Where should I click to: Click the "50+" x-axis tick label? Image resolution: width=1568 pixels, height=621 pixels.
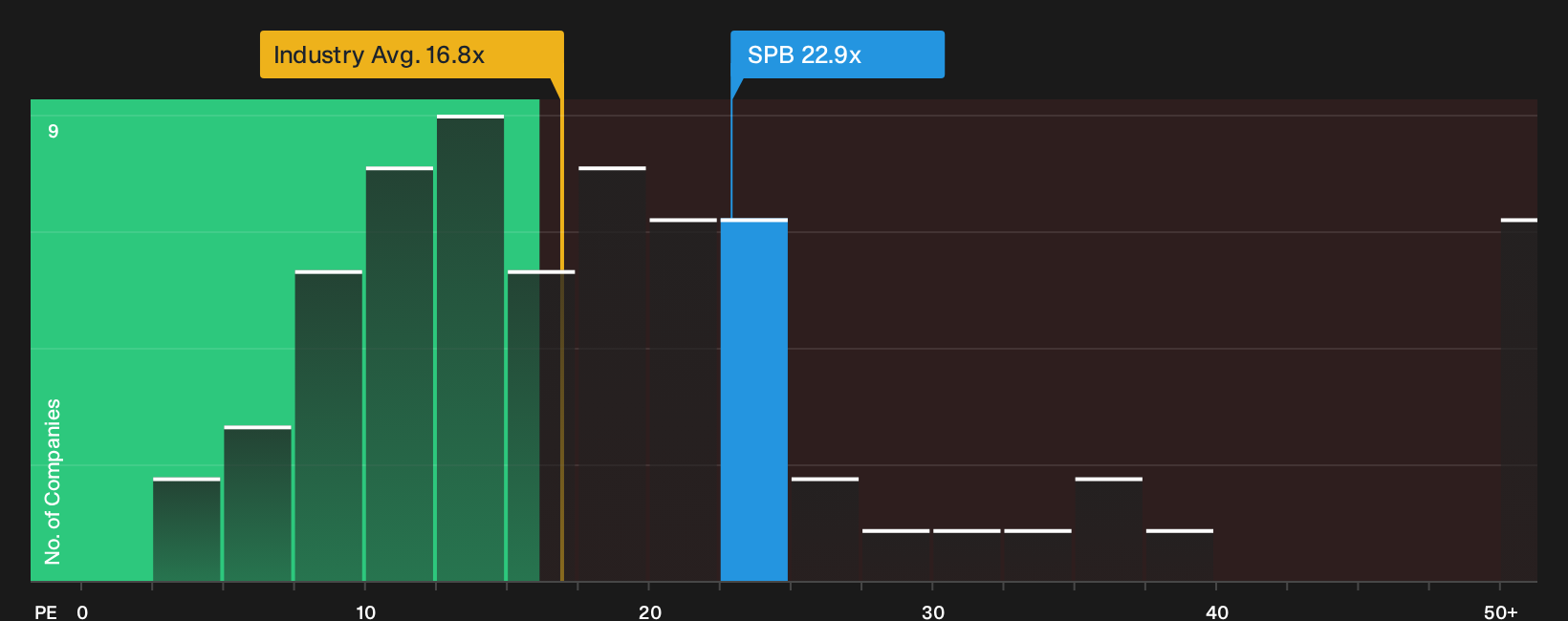1501,612
